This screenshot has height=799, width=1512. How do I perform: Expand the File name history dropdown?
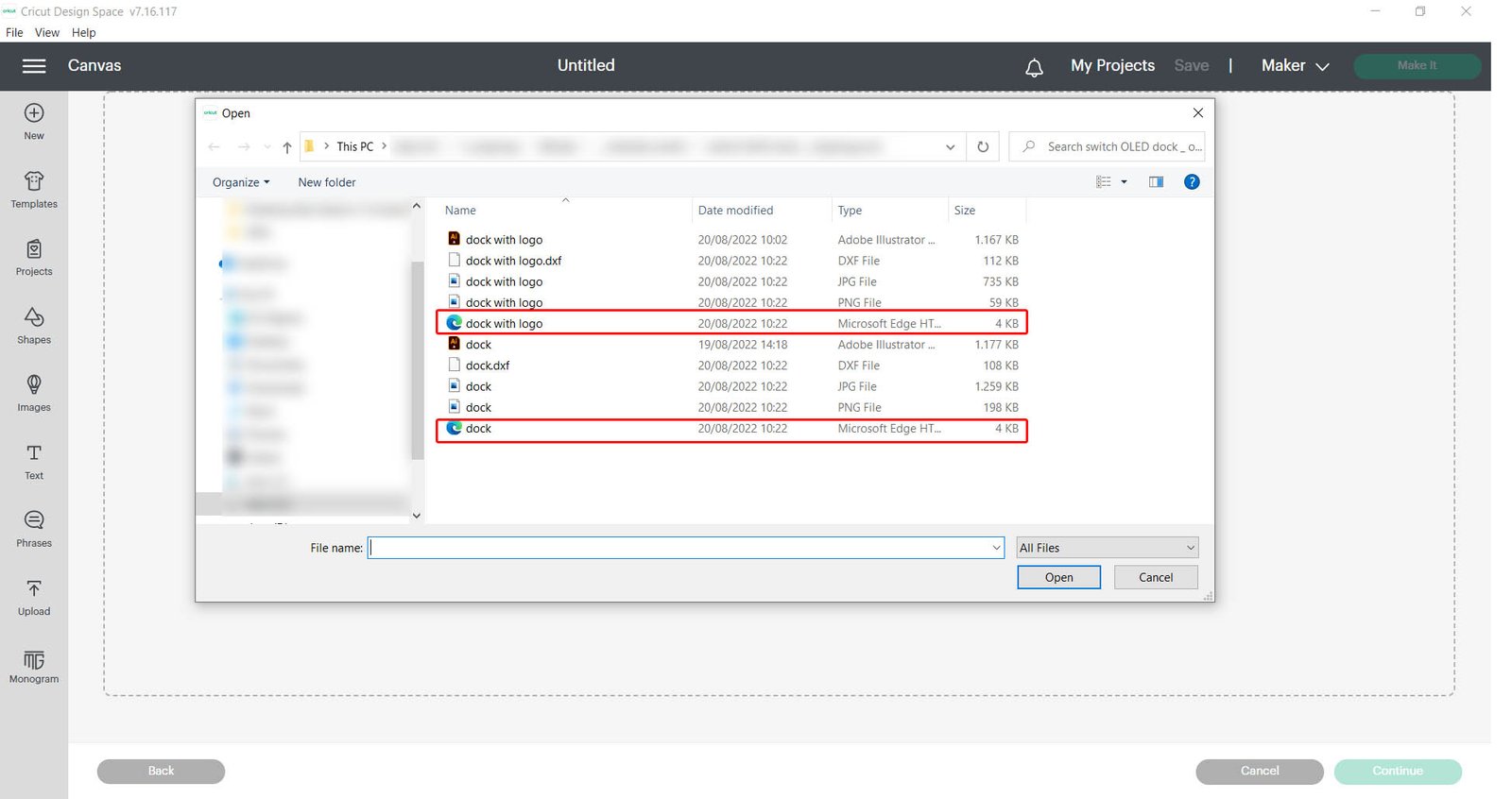click(996, 548)
